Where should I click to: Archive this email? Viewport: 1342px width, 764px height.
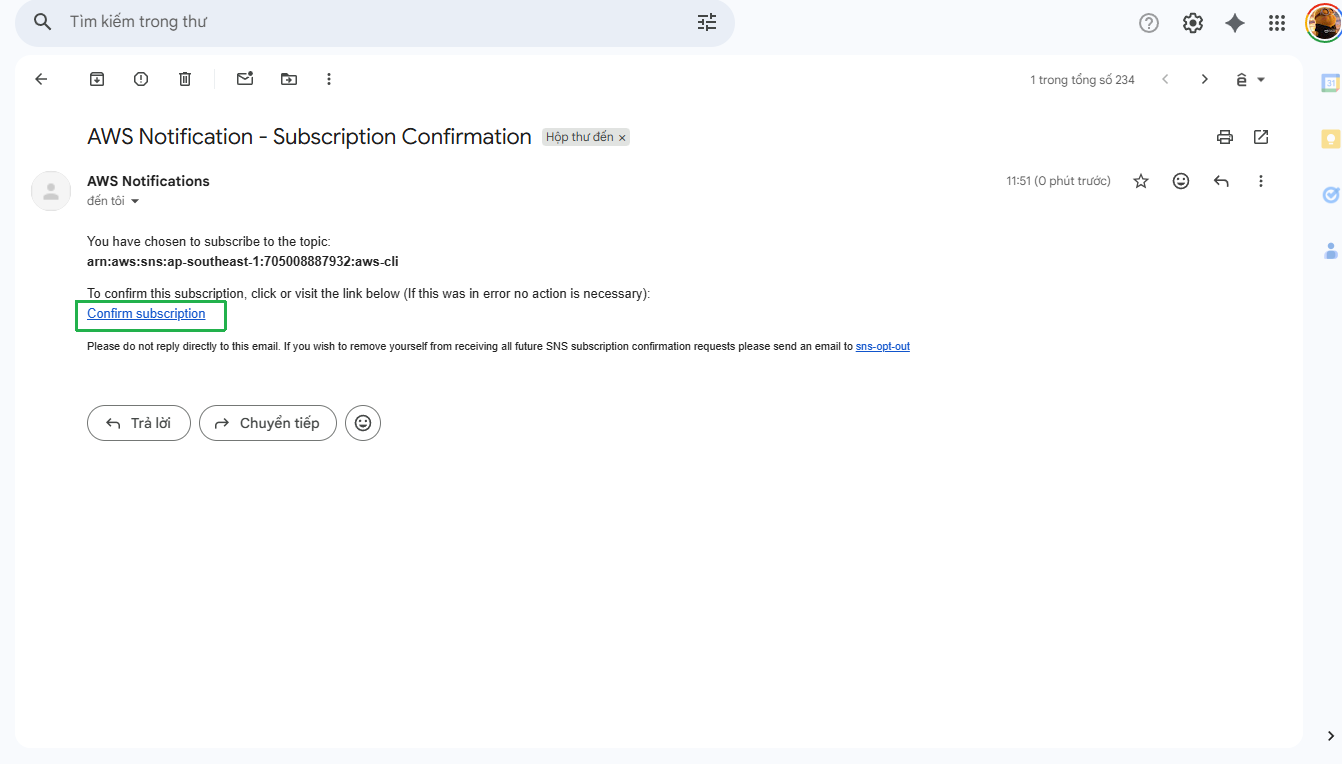click(97, 79)
